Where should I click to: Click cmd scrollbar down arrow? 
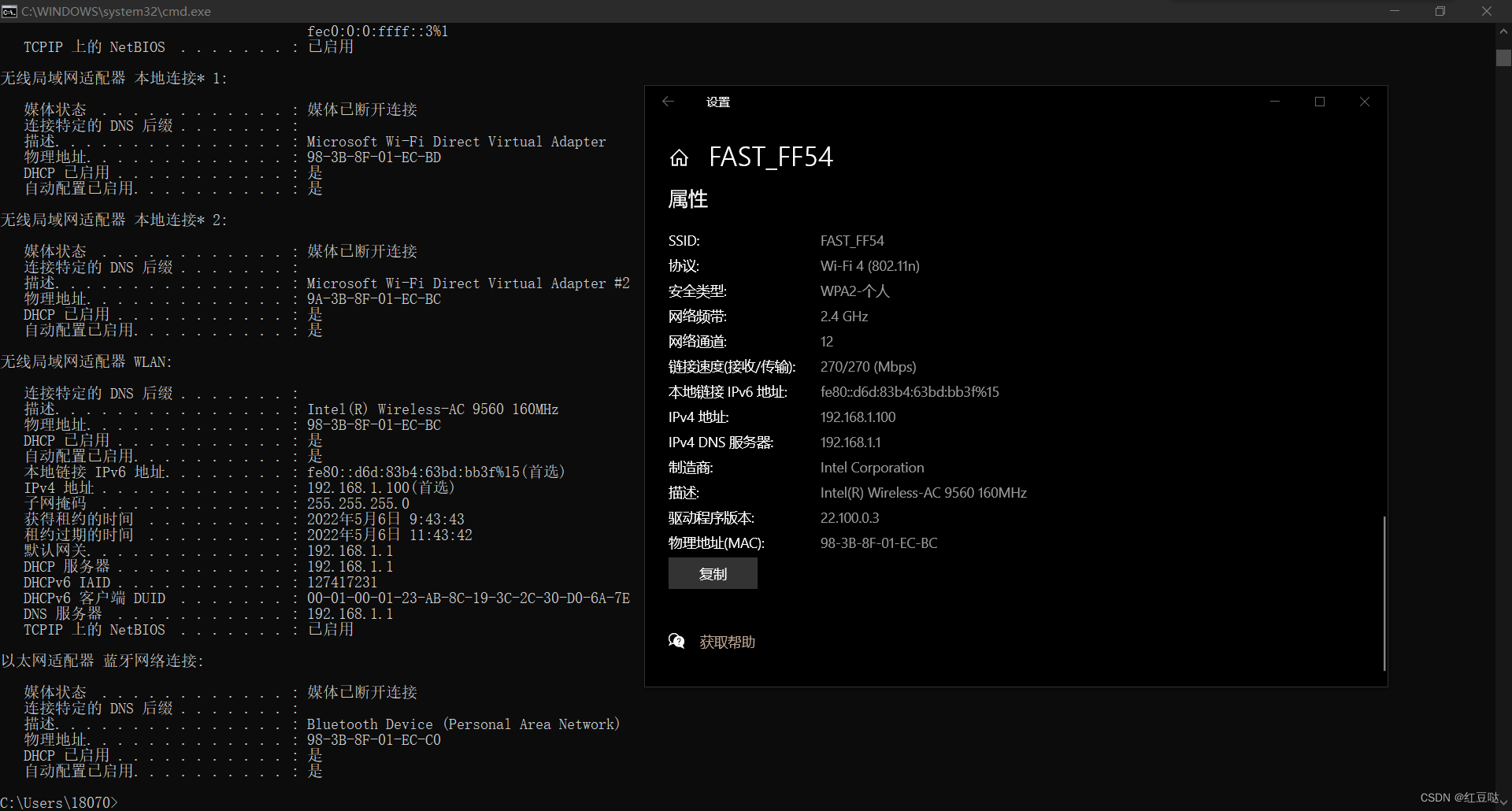1503,802
